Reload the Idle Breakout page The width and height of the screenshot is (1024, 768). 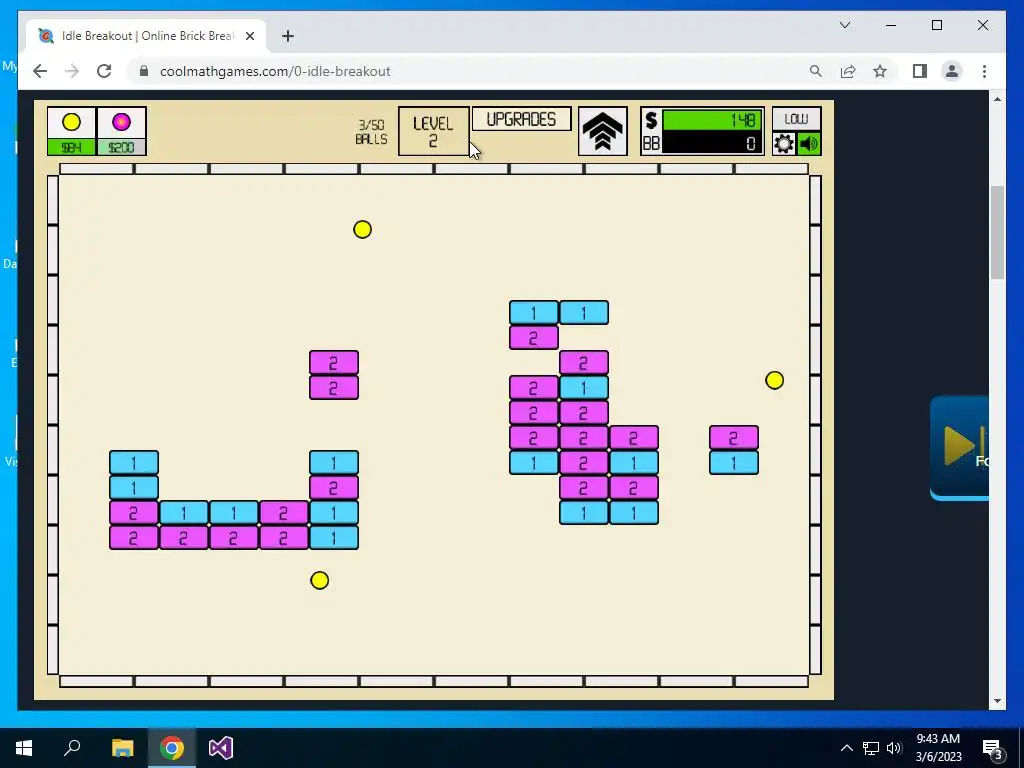click(104, 71)
